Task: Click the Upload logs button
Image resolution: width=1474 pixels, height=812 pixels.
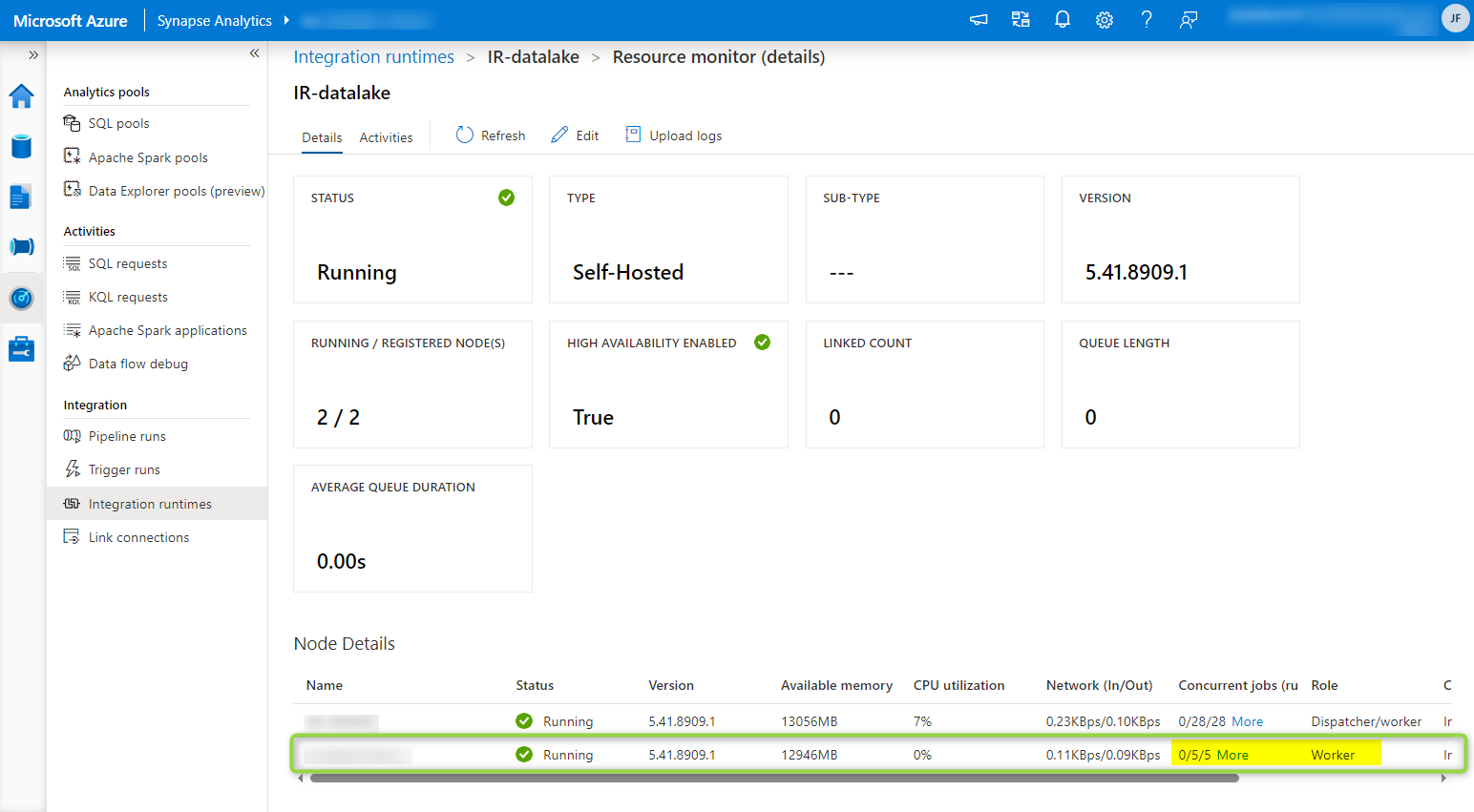Action: pos(673,135)
